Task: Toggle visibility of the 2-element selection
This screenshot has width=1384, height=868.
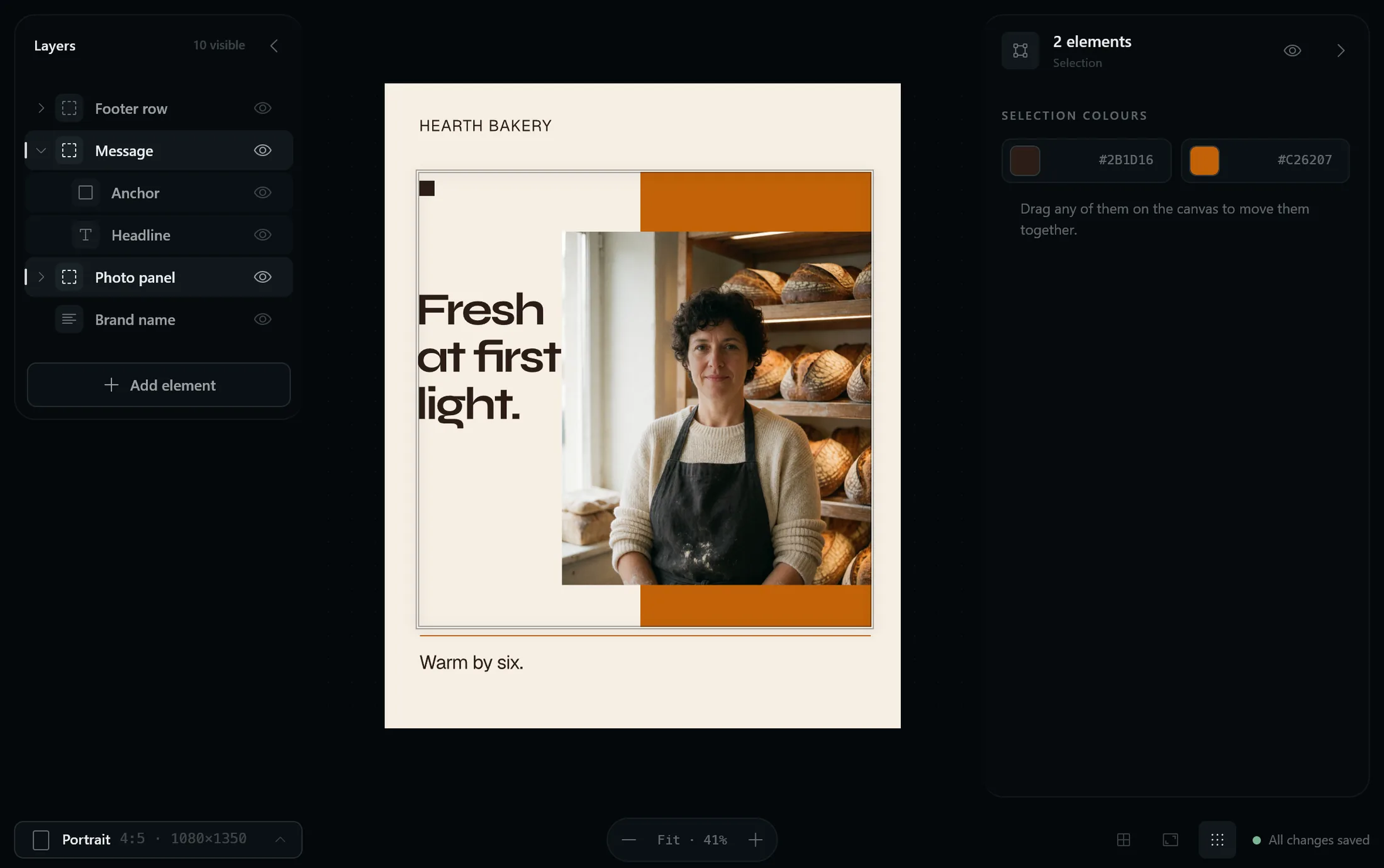Action: [1292, 50]
